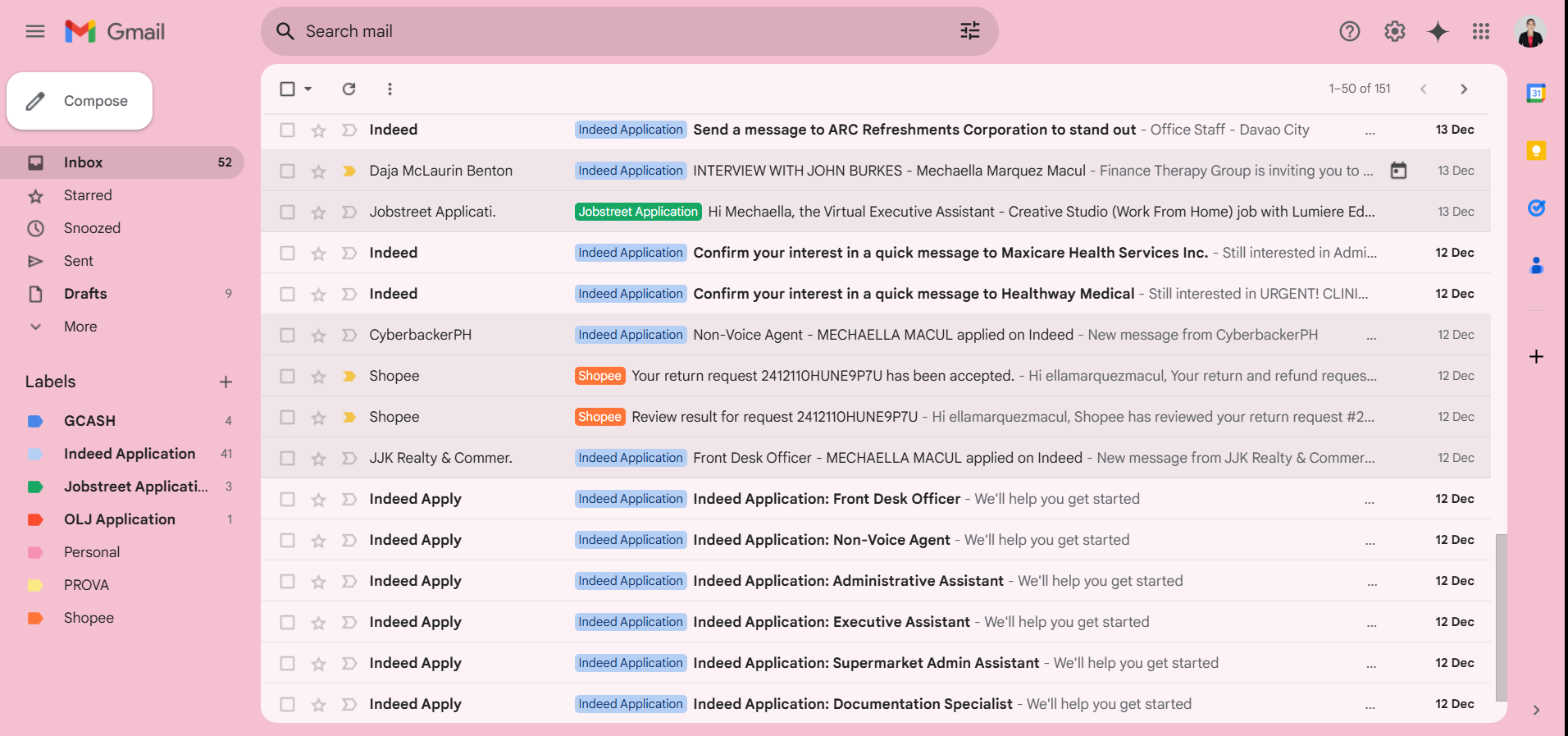Tick checkbox for Healthway Medical email
The width and height of the screenshot is (1568, 736).
point(287,294)
